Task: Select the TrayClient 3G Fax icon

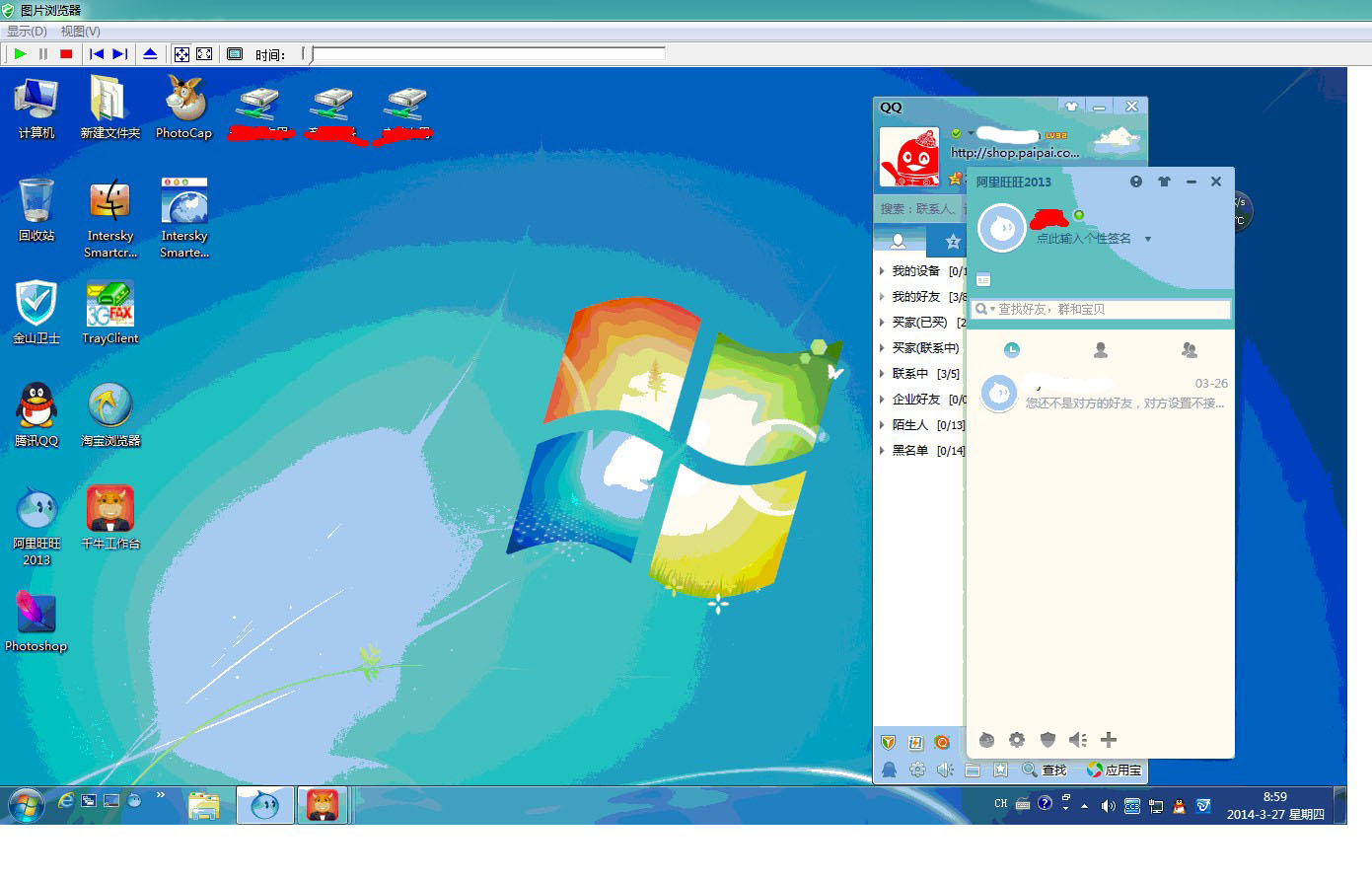Action: 109,314
